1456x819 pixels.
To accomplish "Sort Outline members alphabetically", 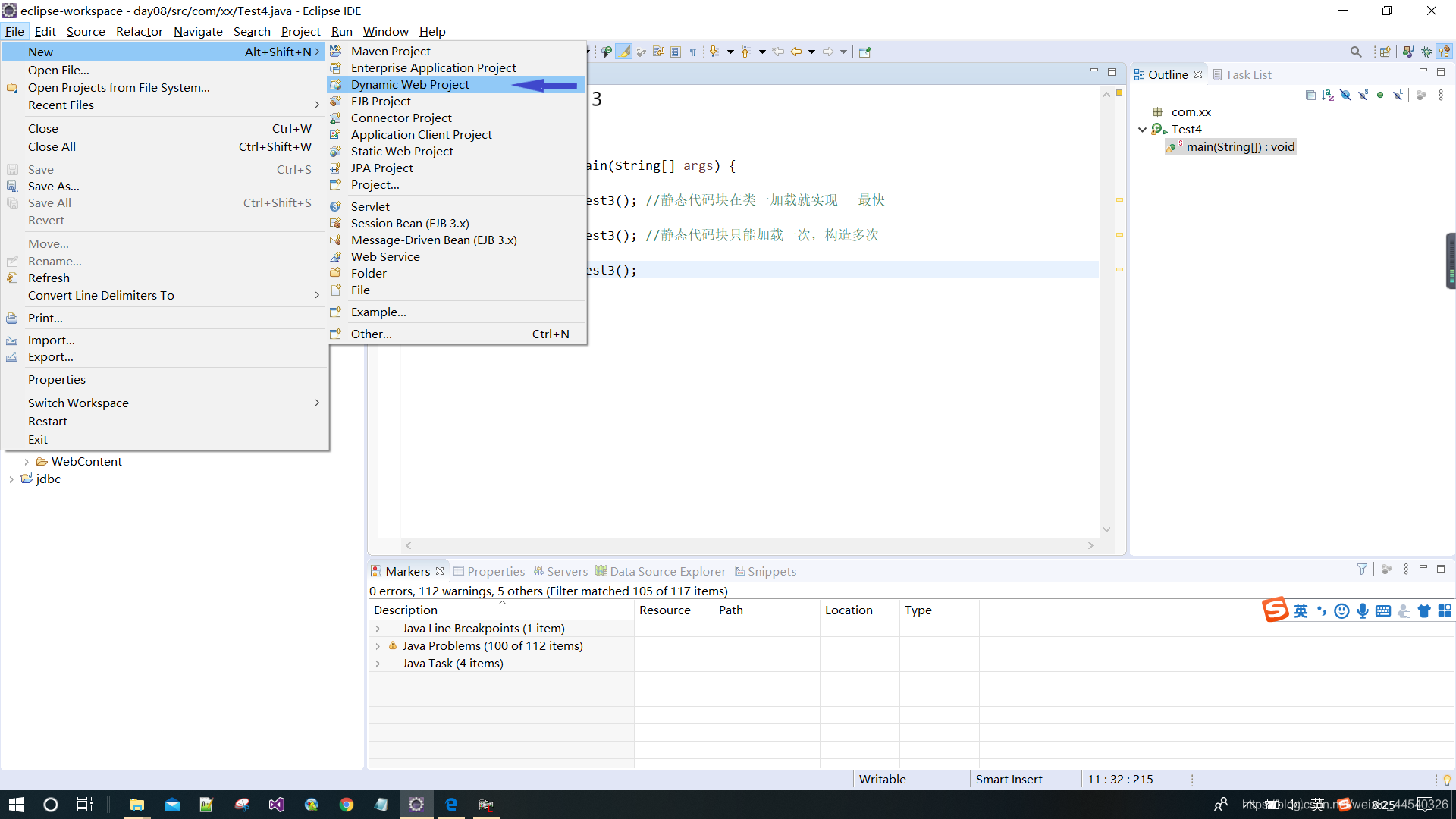I will [1329, 95].
